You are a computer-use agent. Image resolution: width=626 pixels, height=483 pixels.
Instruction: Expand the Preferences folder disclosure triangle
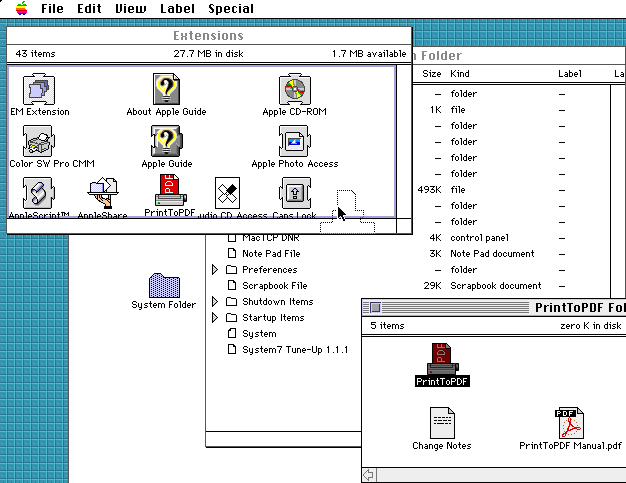pyautogui.click(x=215, y=269)
